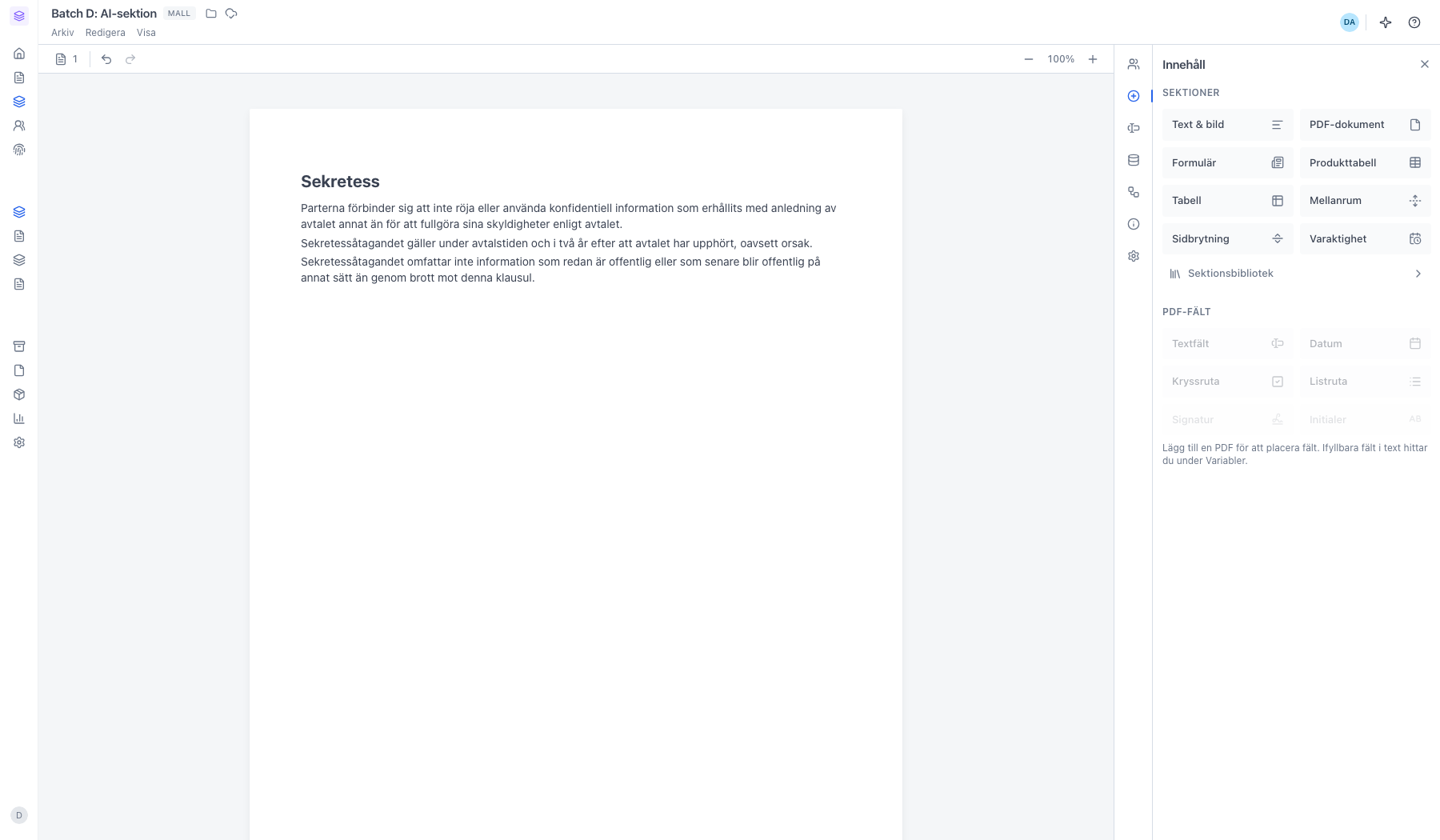Image resolution: width=1440 pixels, height=840 pixels.
Task: Click the redo arrow in toolbar
Action: (130, 59)
